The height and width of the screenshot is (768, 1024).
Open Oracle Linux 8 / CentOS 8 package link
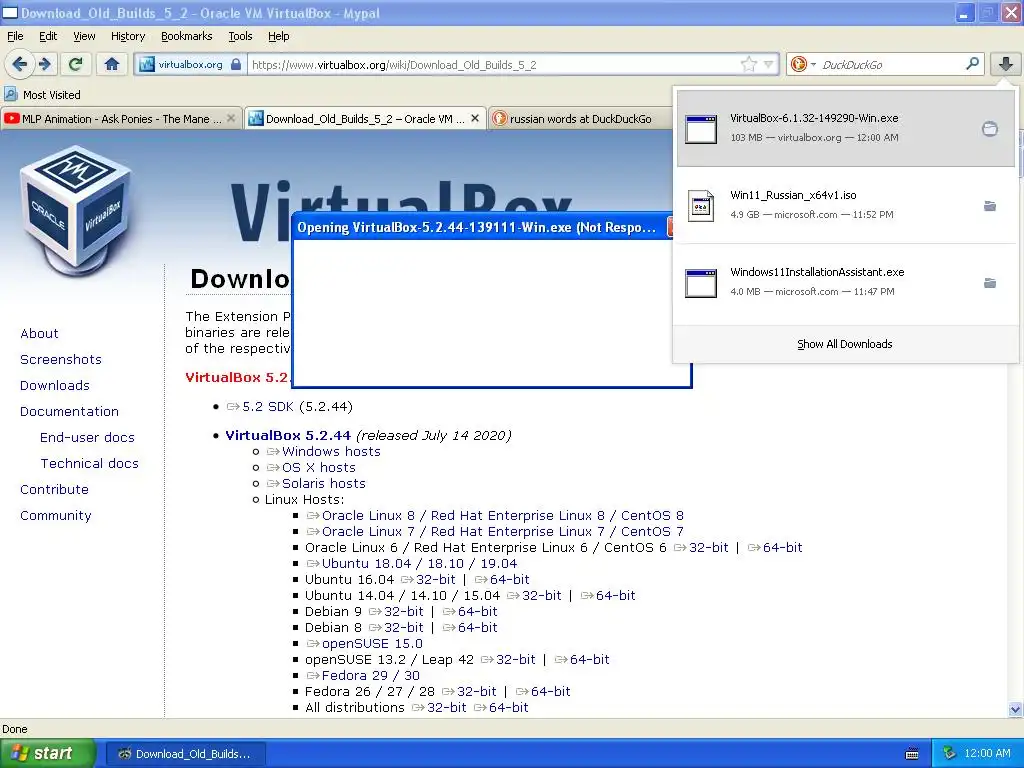[x=502, y=516]
